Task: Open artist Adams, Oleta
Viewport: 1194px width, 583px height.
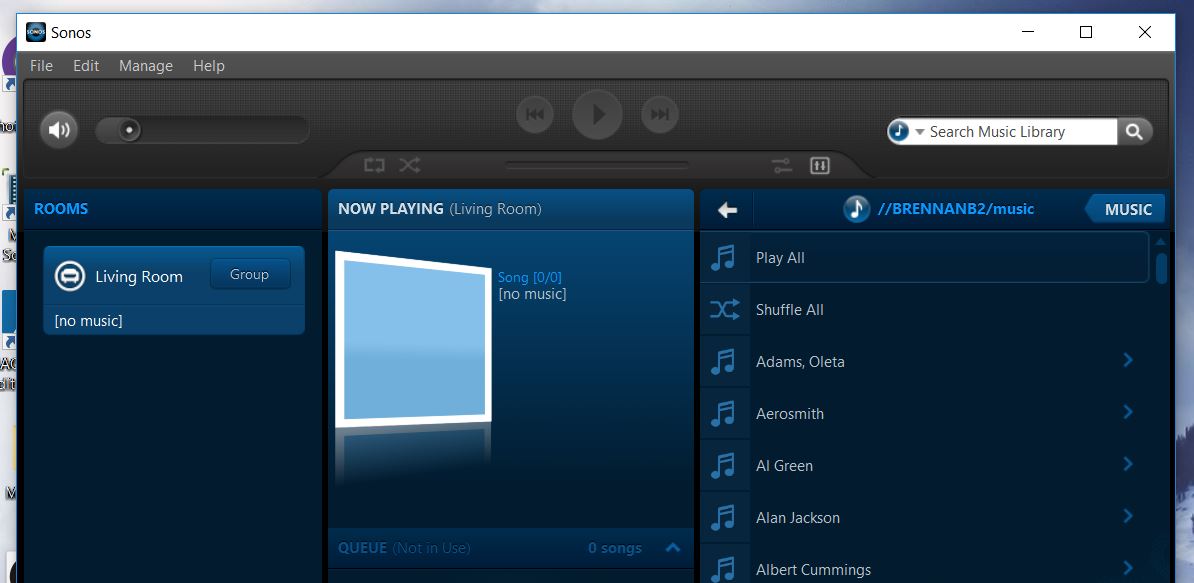Action: 924,362
